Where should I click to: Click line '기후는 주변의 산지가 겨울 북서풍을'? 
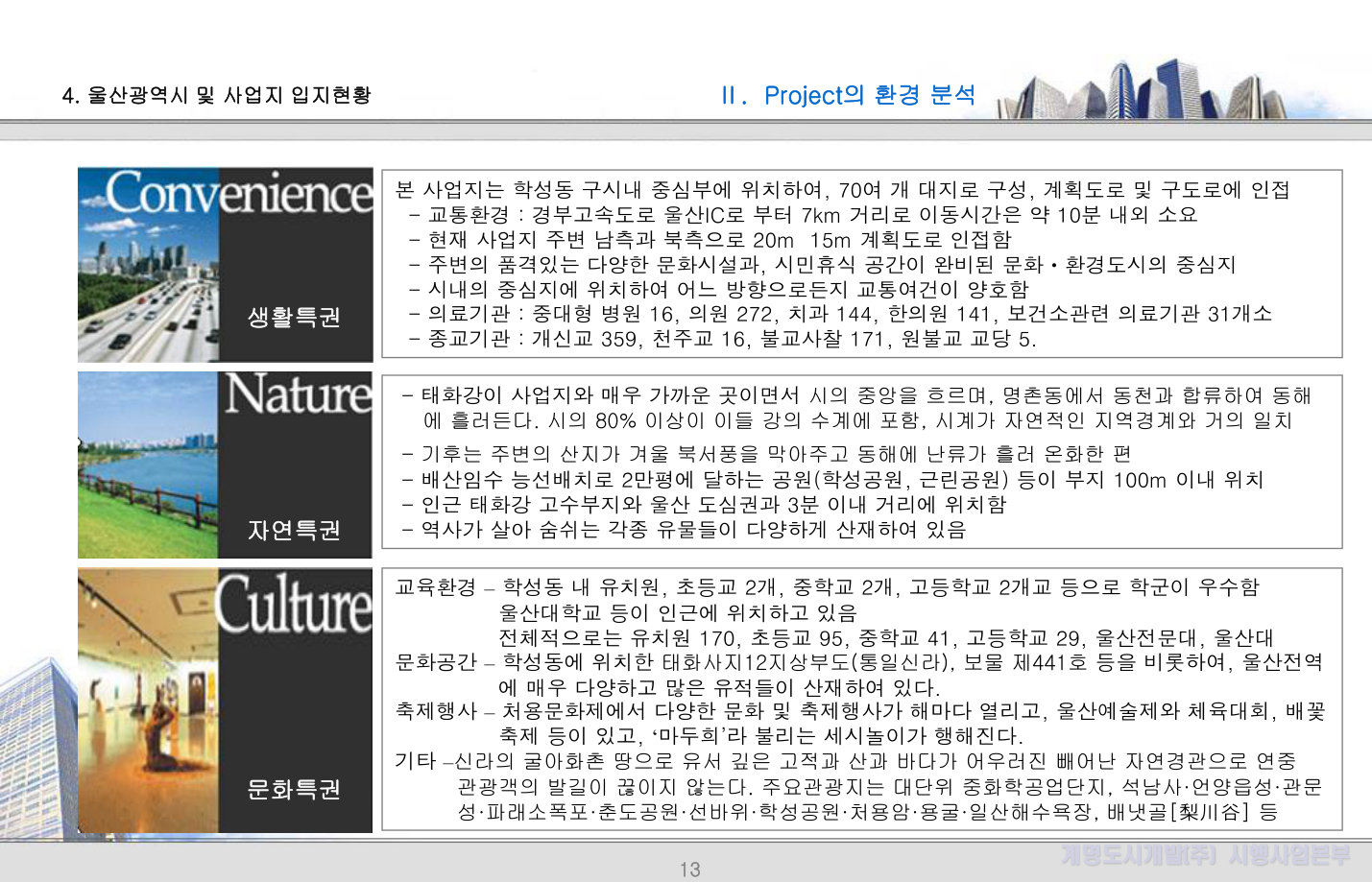(x=766, y=454)
